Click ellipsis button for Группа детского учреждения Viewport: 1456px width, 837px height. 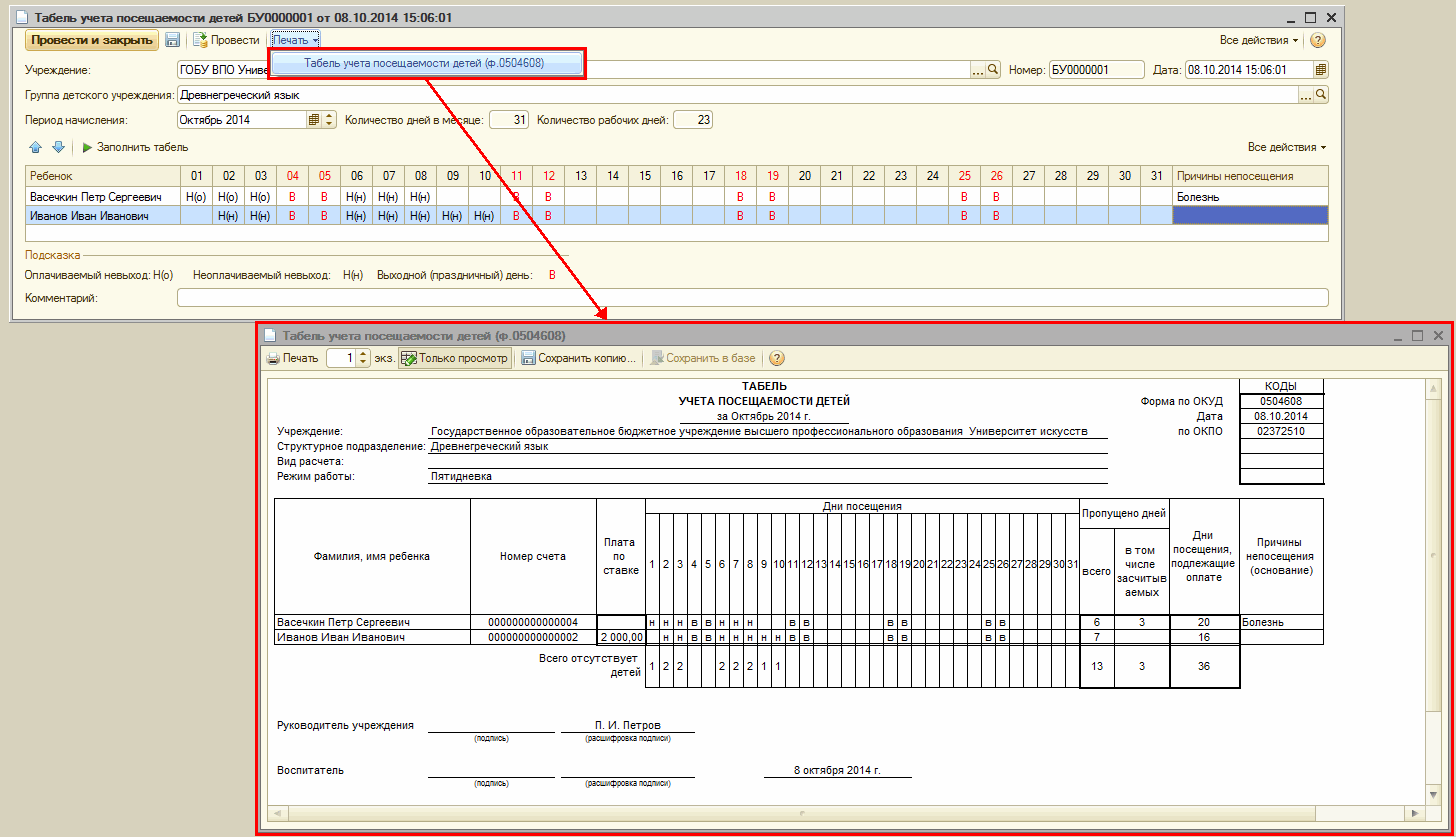(x=1306, y=95)
